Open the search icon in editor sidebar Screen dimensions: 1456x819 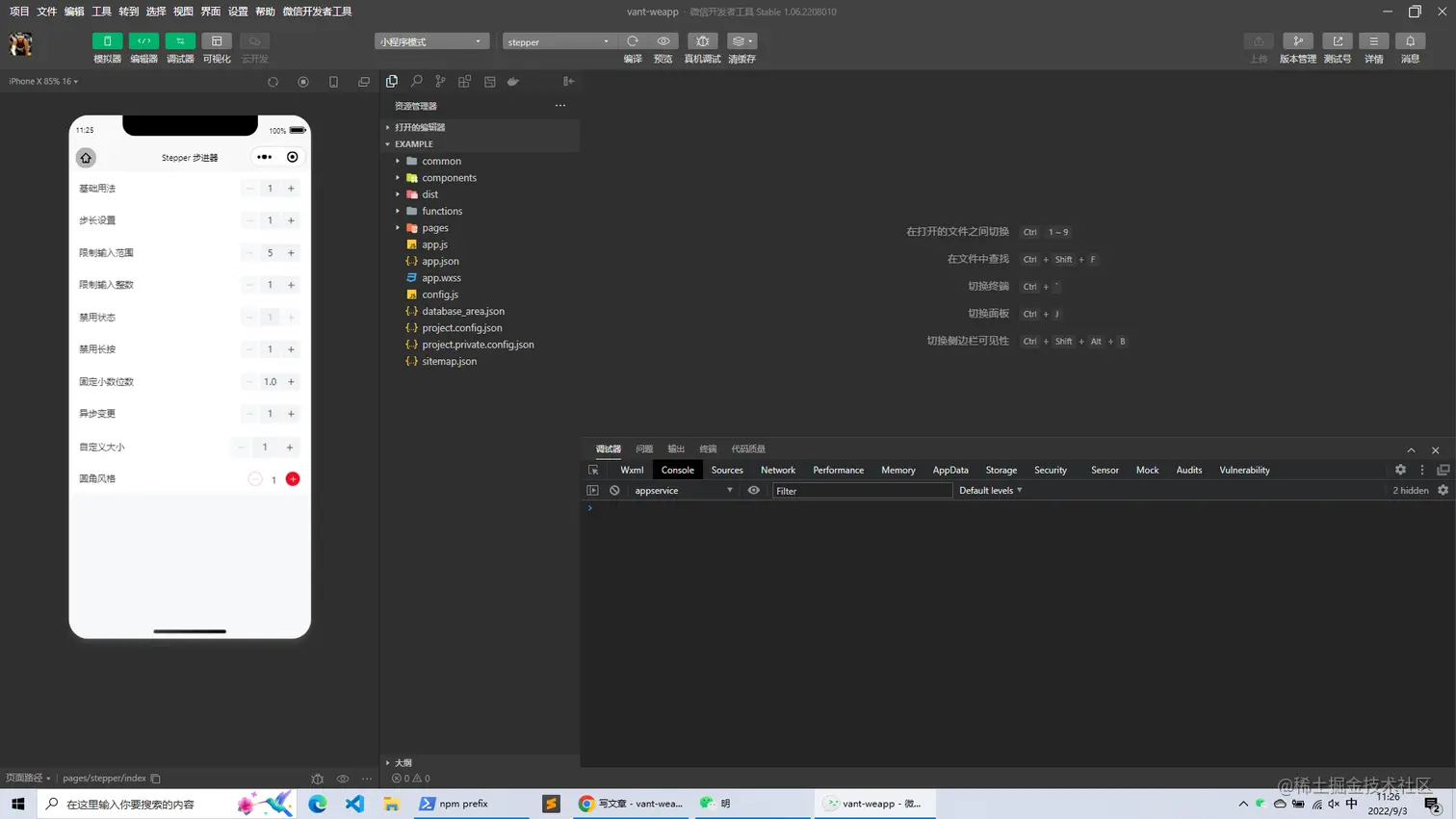(416, 82)
